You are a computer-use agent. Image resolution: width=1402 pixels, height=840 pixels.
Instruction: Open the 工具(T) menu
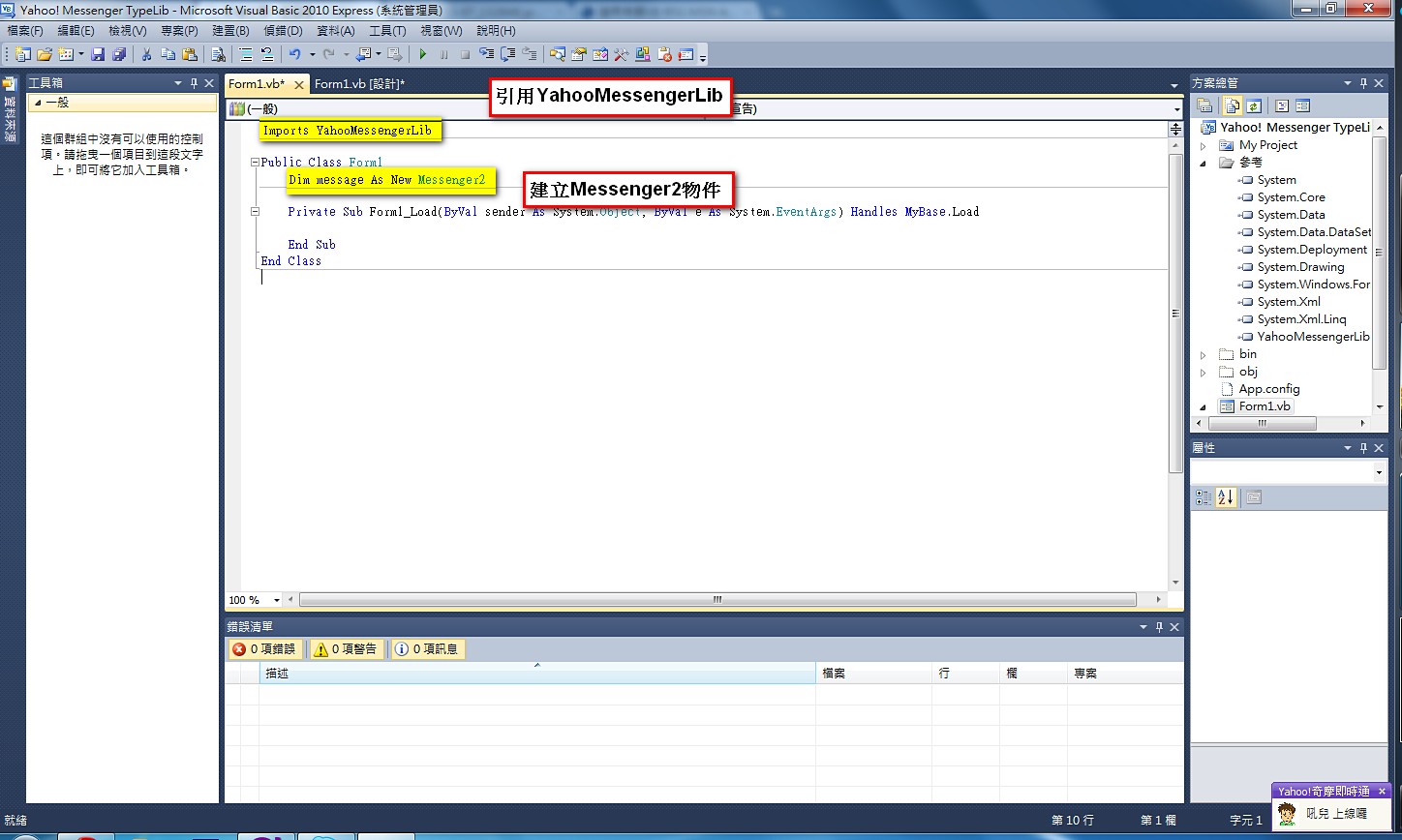[x=387, y=31]
